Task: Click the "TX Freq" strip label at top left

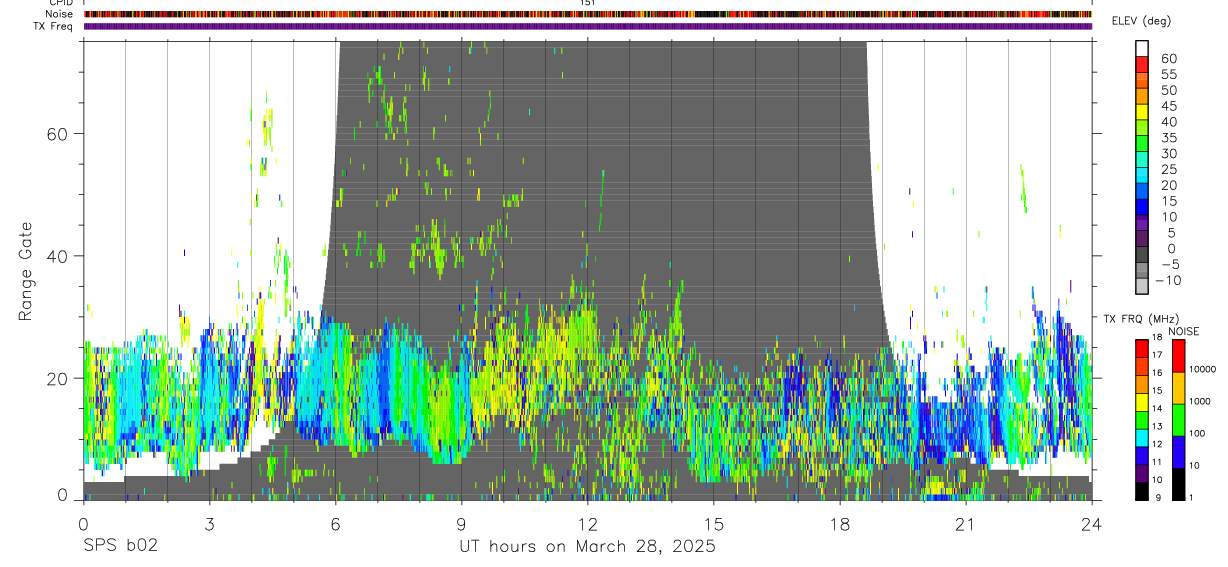Action: pyautogui.click(x=54, y=26)
